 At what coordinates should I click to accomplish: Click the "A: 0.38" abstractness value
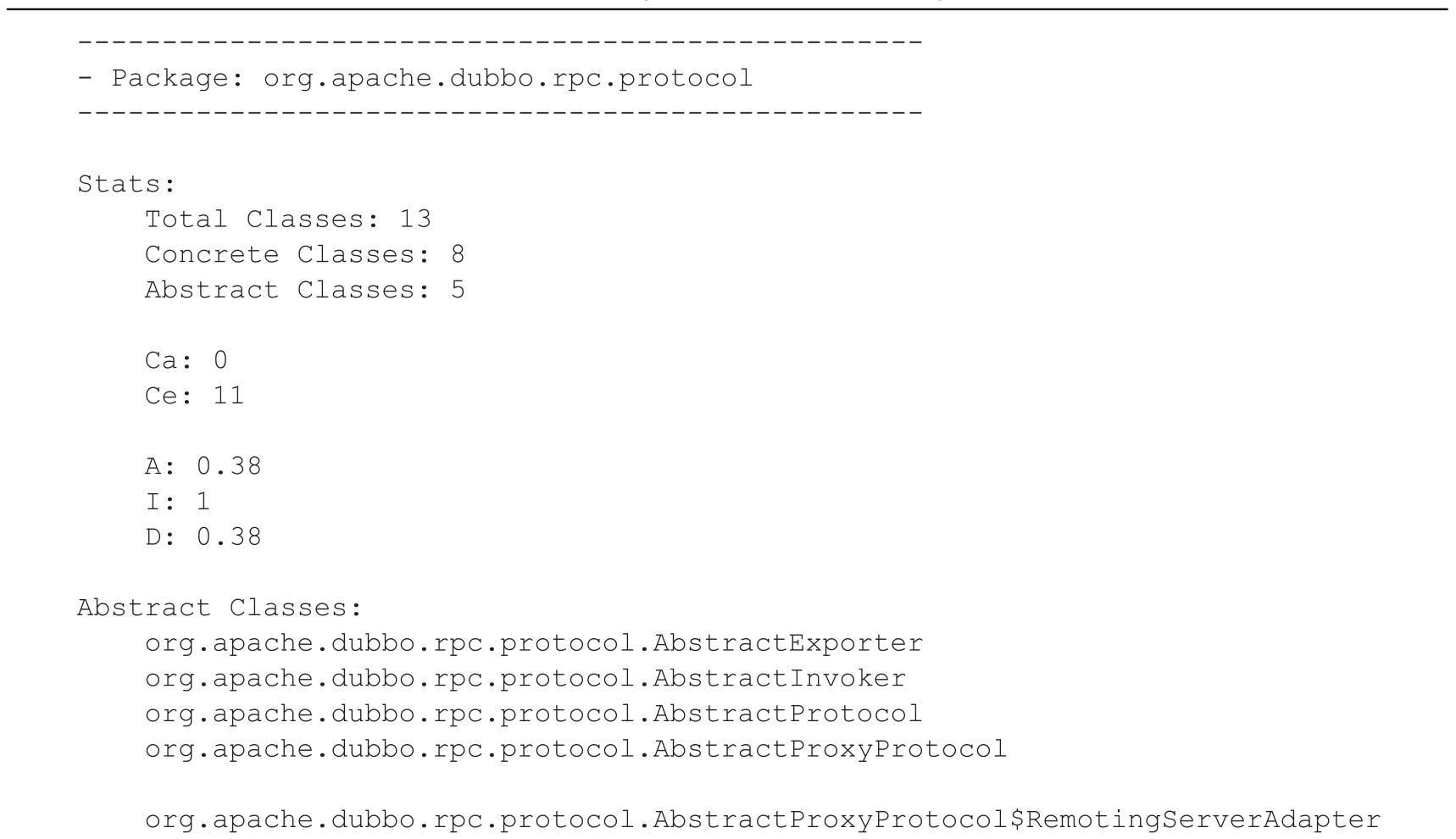tap(203, 466)
